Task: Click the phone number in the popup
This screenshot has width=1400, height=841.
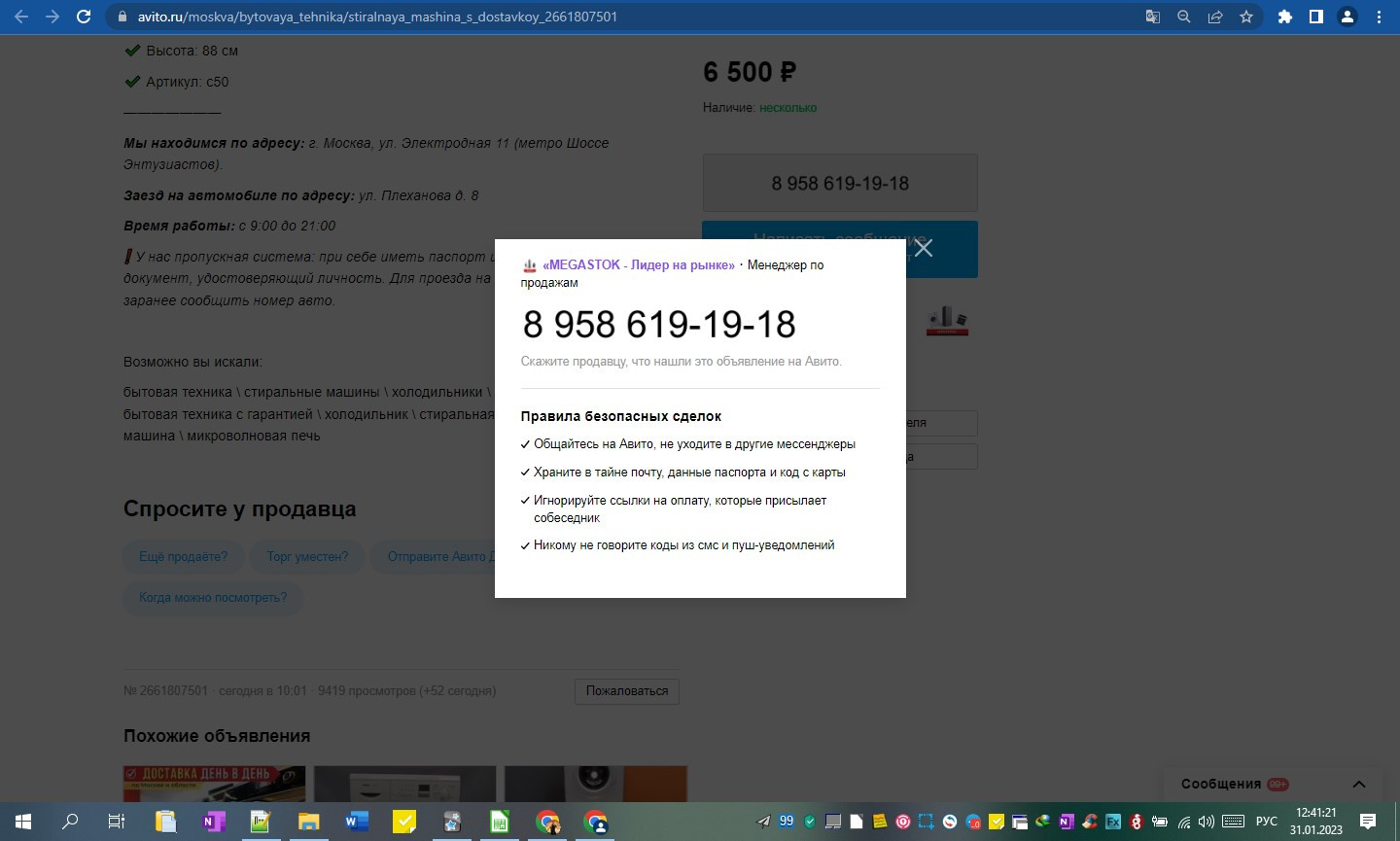Action: coord(659,324)
